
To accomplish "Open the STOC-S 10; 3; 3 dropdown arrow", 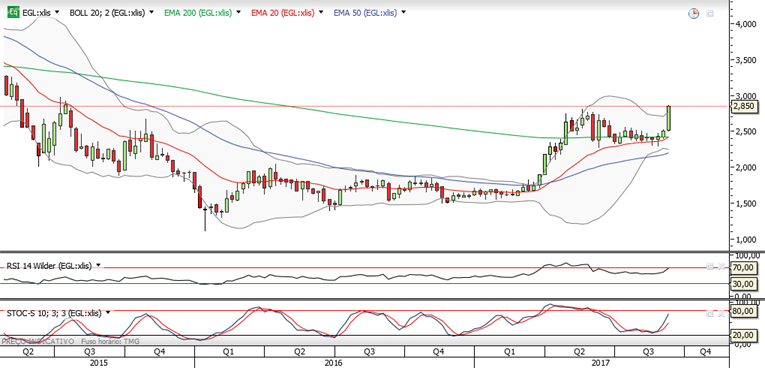I will tap(108, 312).
